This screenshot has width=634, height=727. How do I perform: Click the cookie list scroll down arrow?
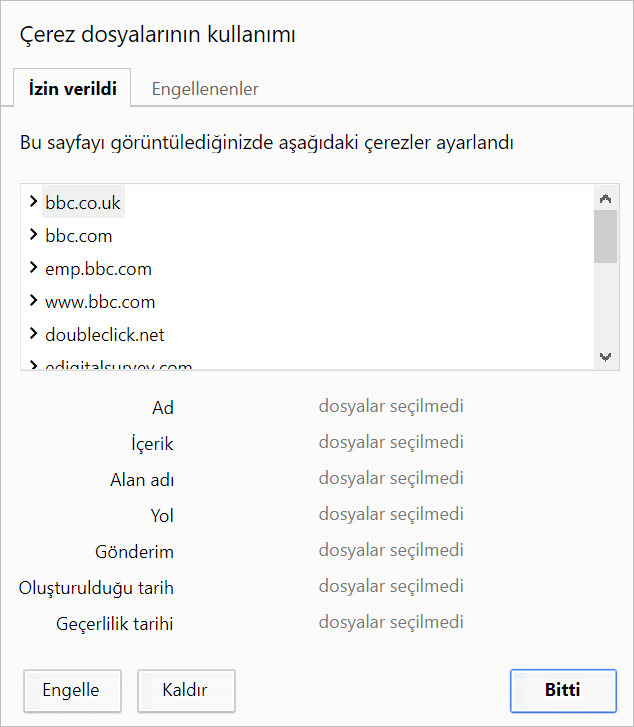[x=605, y=357]
